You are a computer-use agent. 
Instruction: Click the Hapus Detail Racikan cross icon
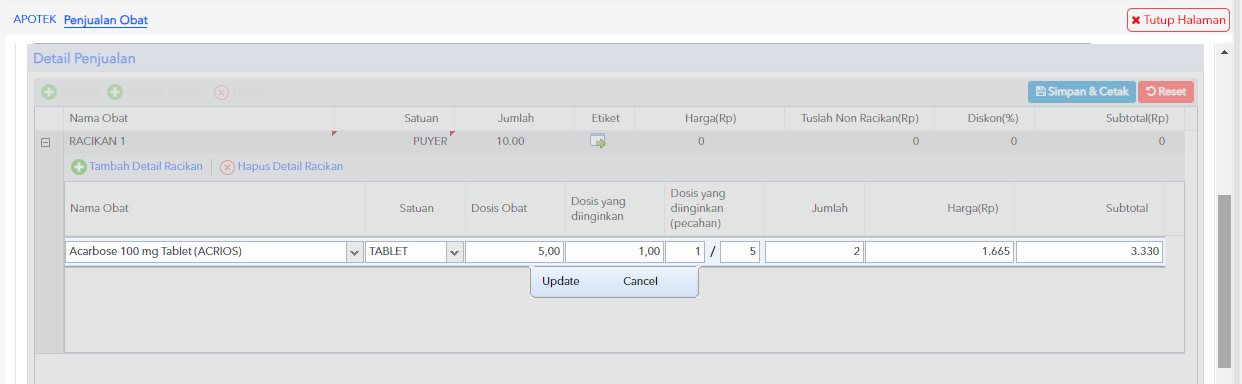pyautogui.click(x=227, y=167)
